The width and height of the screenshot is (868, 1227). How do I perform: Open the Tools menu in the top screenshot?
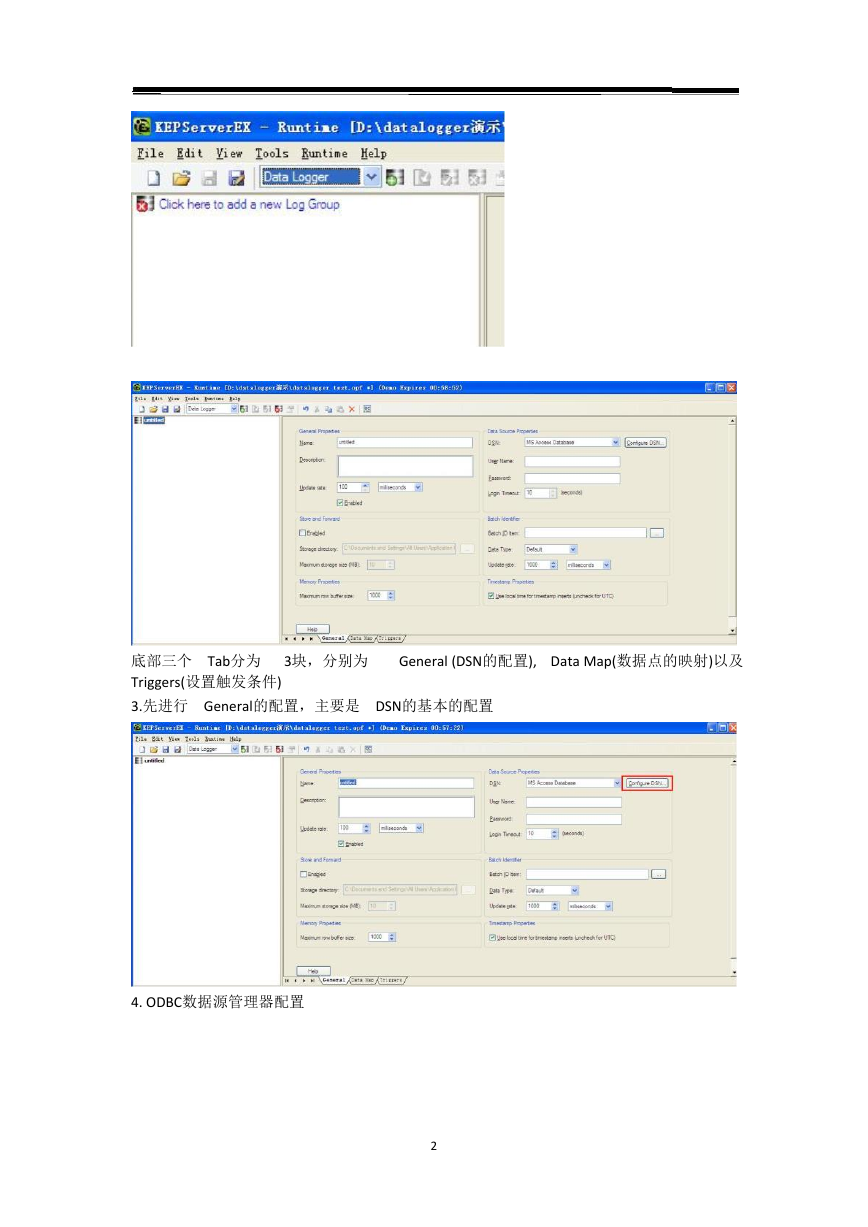pos(271,153)
